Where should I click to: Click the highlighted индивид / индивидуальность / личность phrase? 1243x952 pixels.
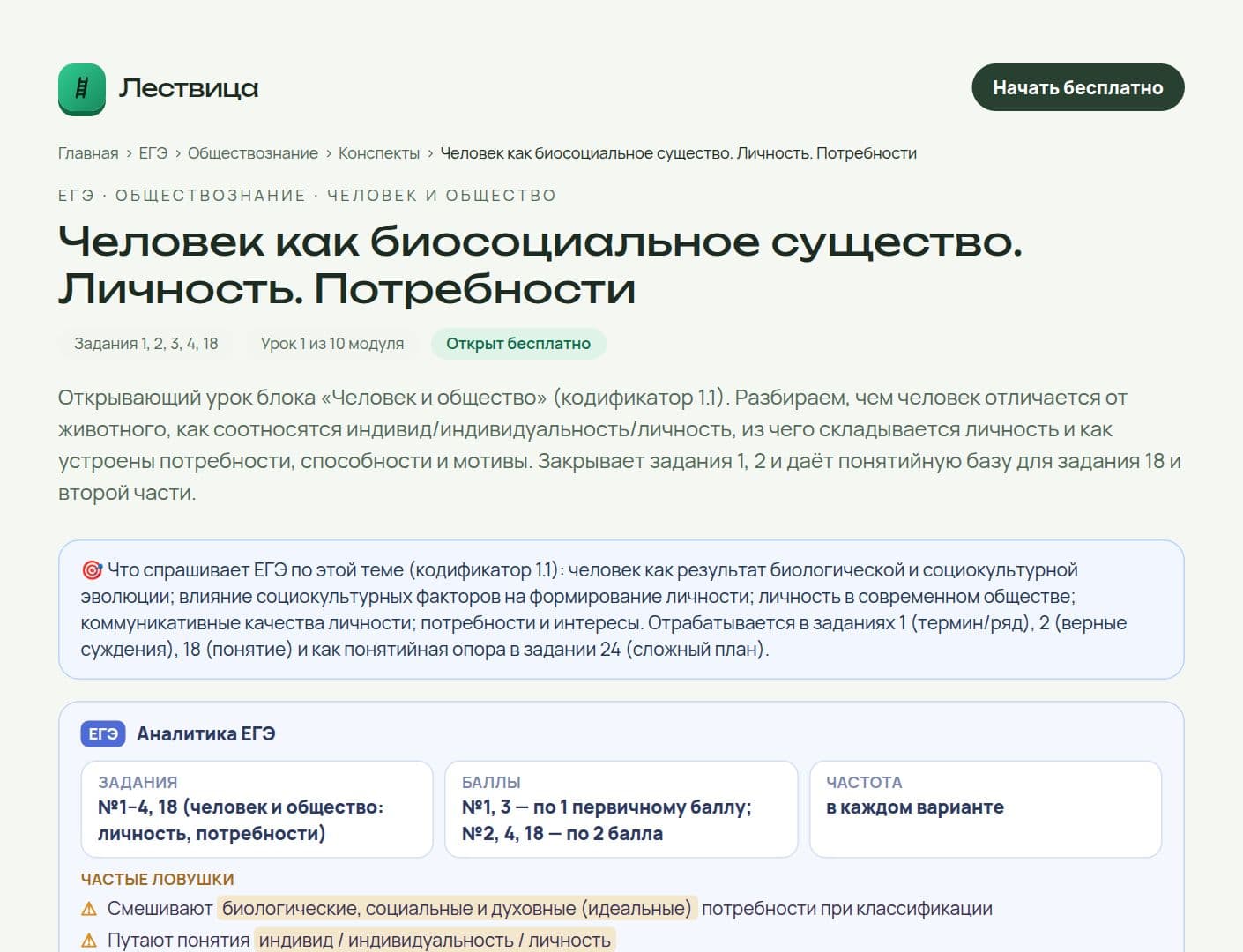point(435,941)
